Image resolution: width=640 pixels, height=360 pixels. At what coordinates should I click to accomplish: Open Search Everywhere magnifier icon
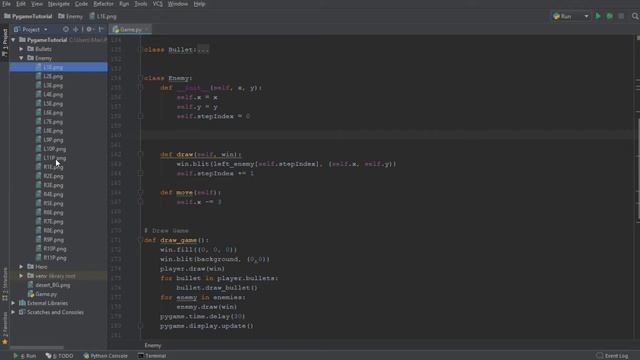(635, 16)
